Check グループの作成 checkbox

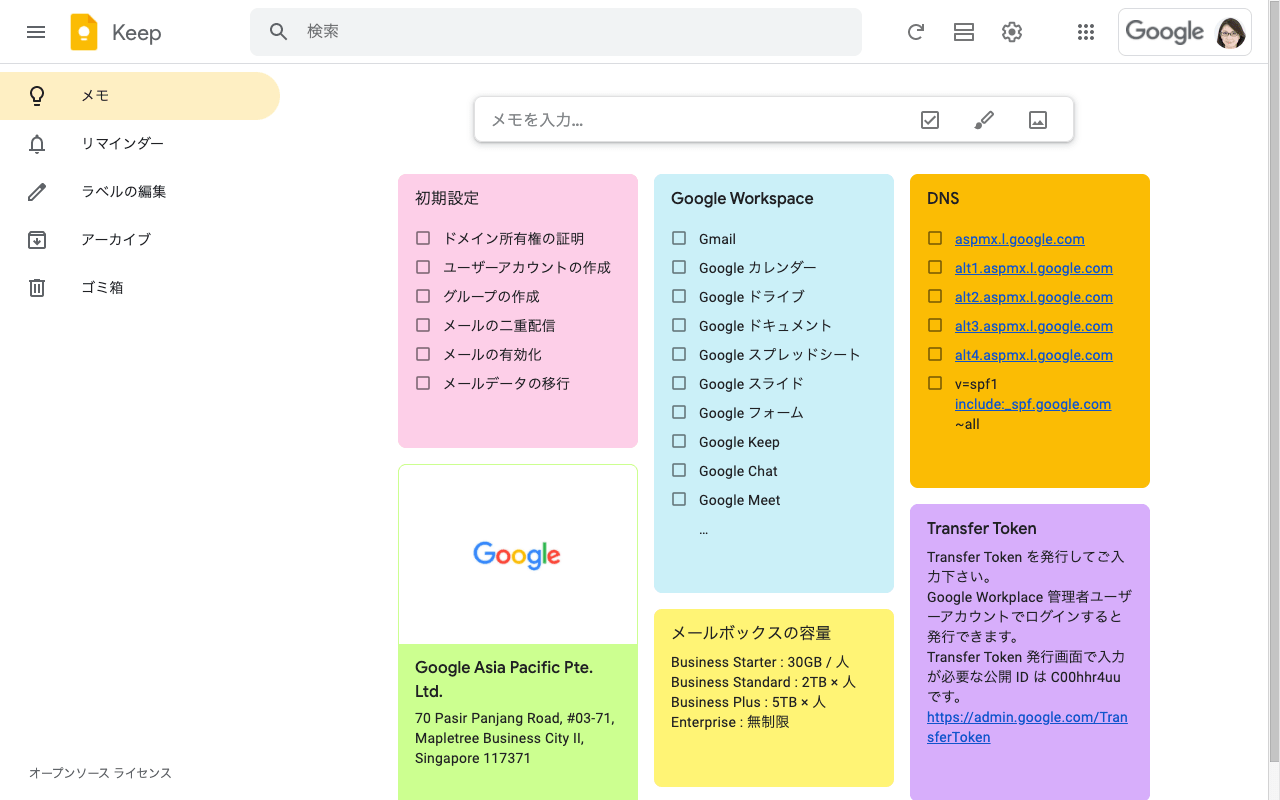click(423, 296)
